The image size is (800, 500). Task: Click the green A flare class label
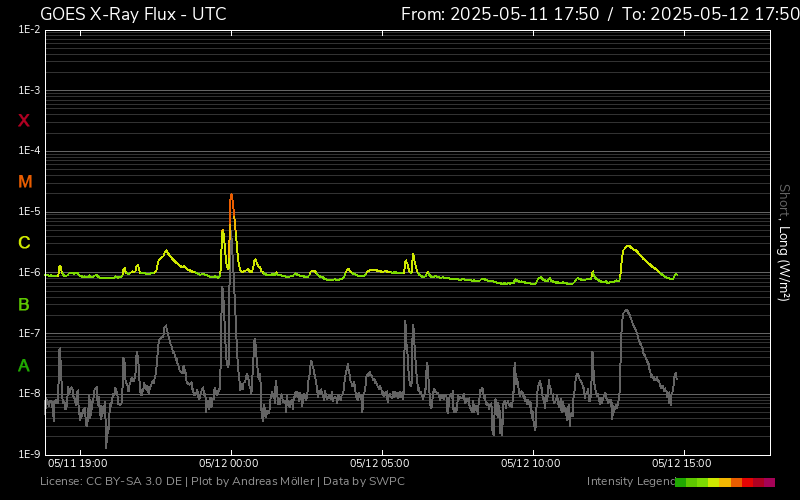pos(24,365)
